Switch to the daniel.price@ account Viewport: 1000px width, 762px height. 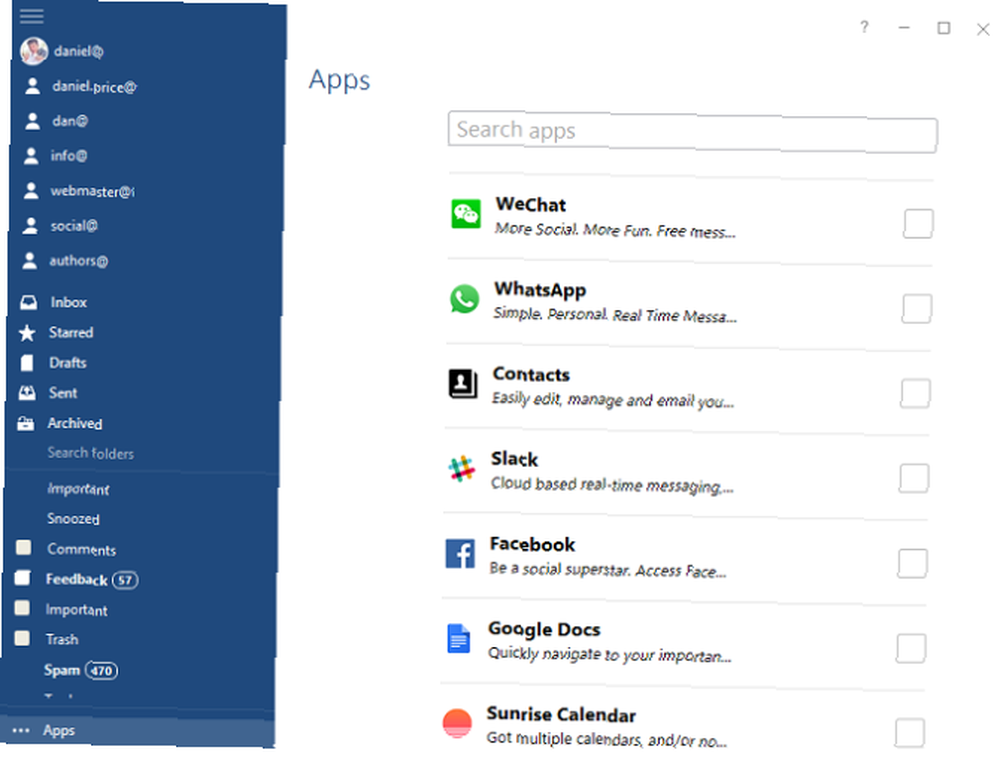click(94, 86)
